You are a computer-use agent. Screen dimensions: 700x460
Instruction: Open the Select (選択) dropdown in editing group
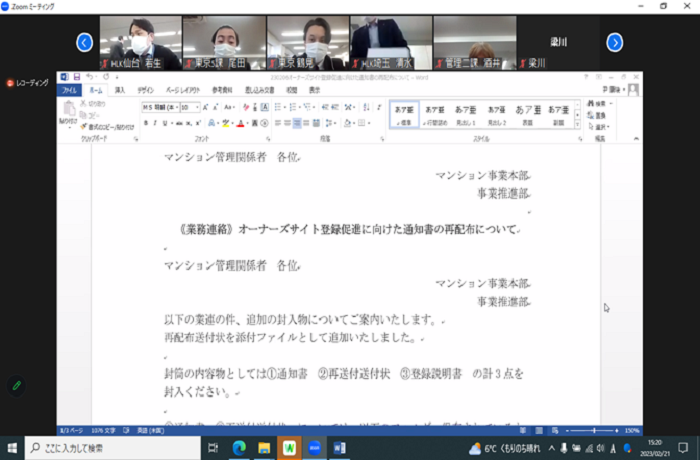[x=599, y=127]
